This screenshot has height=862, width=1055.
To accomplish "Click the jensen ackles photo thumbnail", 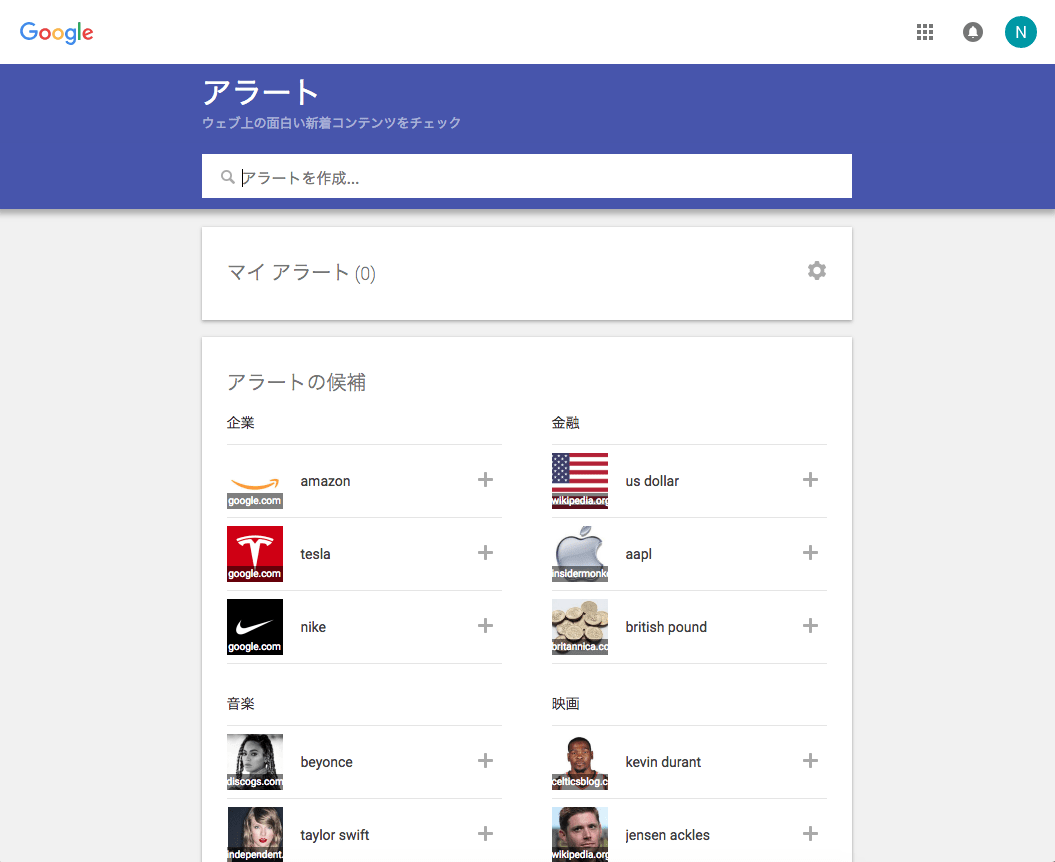I will tap(579, 834).
